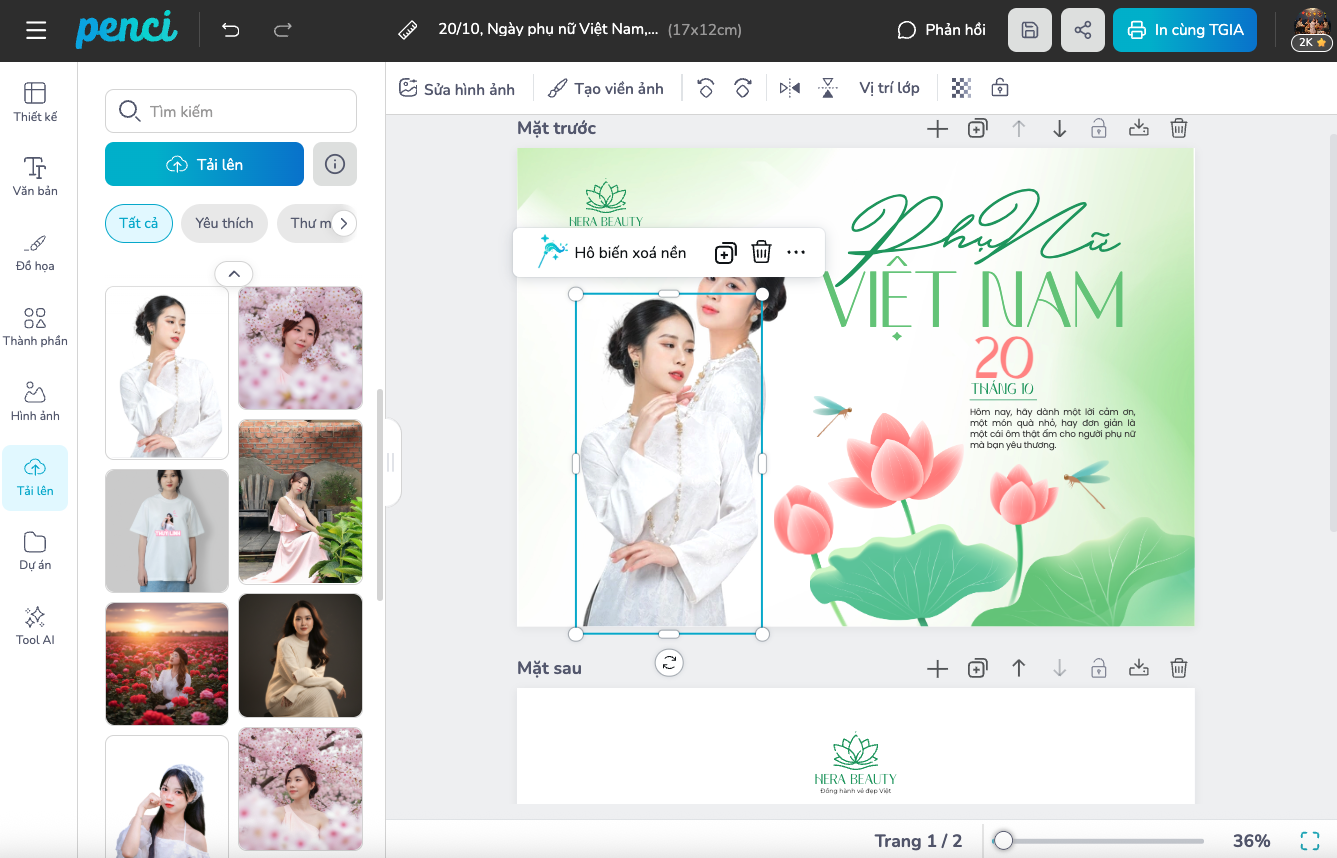Collapse the uploads filter chevron up
Viewport: 1337px width, 858px height.
(233, 273)
